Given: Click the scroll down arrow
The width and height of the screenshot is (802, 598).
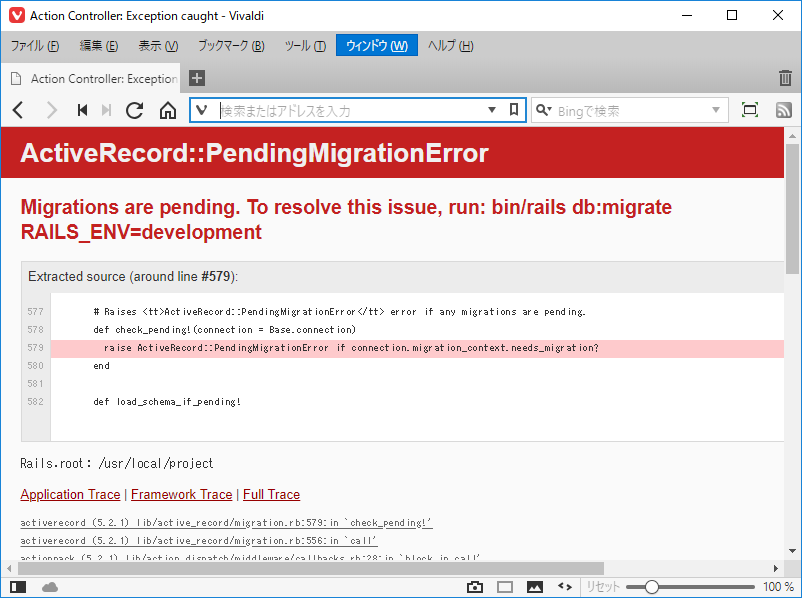Looking at the screenshot, I should pos(793,551).
